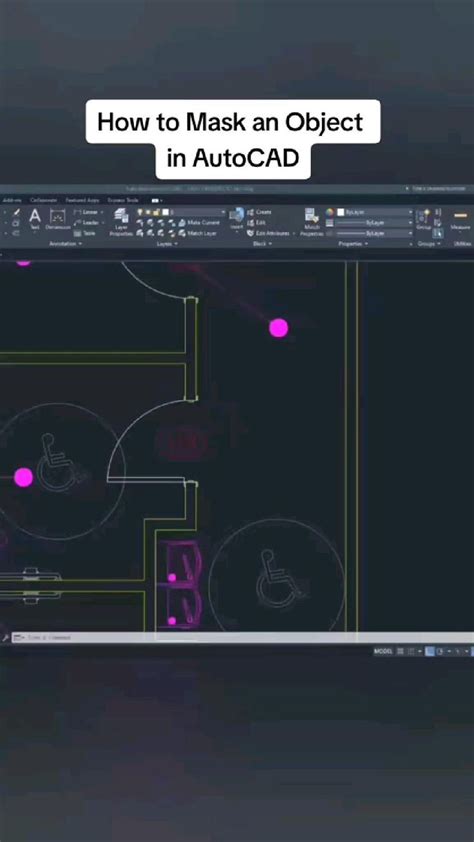The image size is (474, 842).
Task: Click the object color wheel icon
Action: coord(330,212)
